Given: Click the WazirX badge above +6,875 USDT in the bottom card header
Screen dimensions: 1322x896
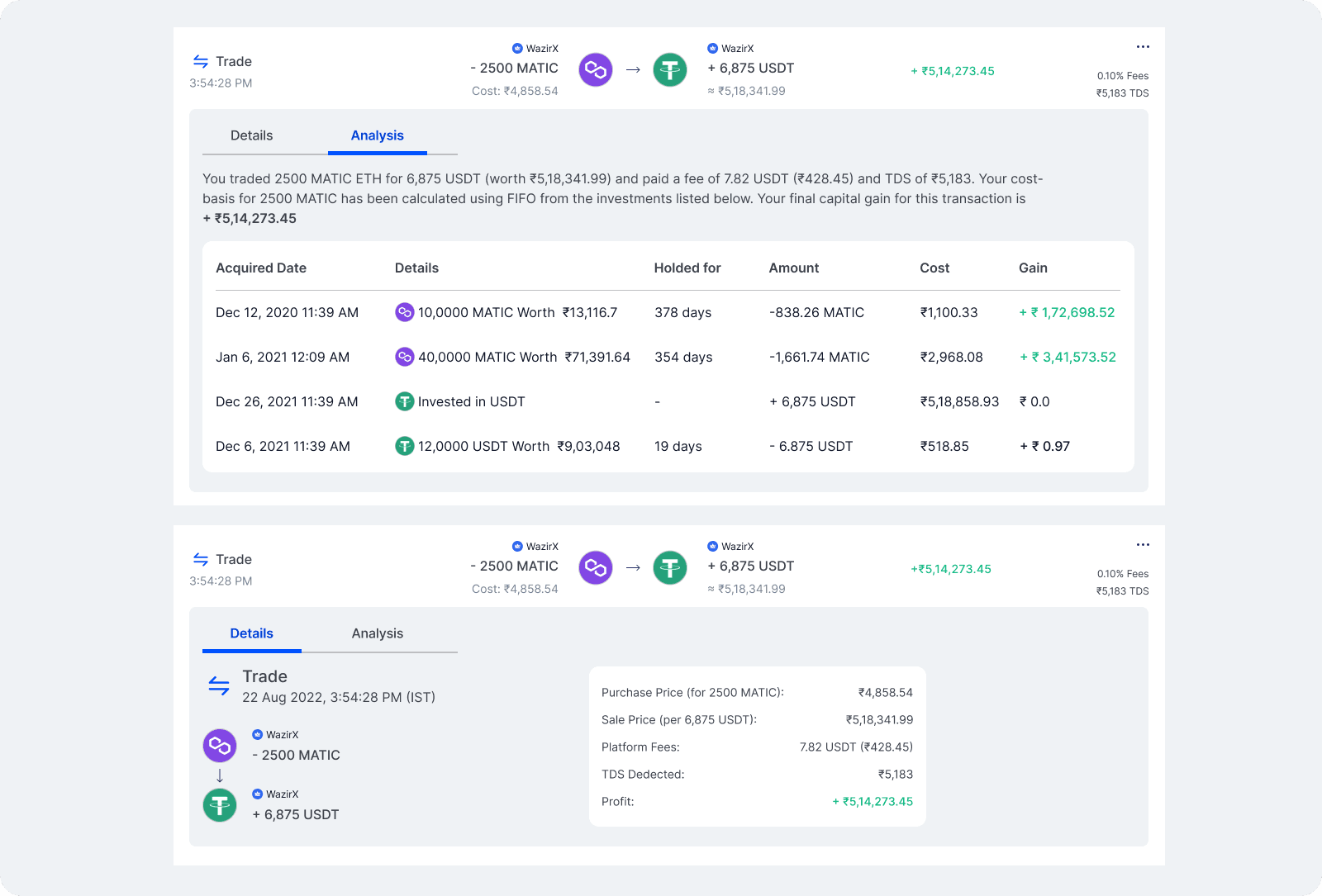Looking at the screenshot, I should (730, 547).
